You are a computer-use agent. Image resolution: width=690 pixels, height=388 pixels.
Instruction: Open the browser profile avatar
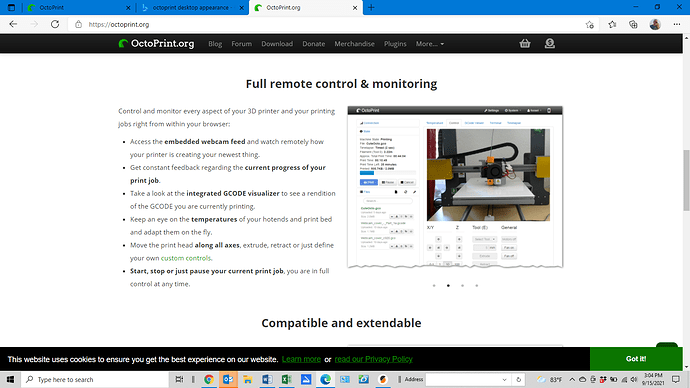655,25
